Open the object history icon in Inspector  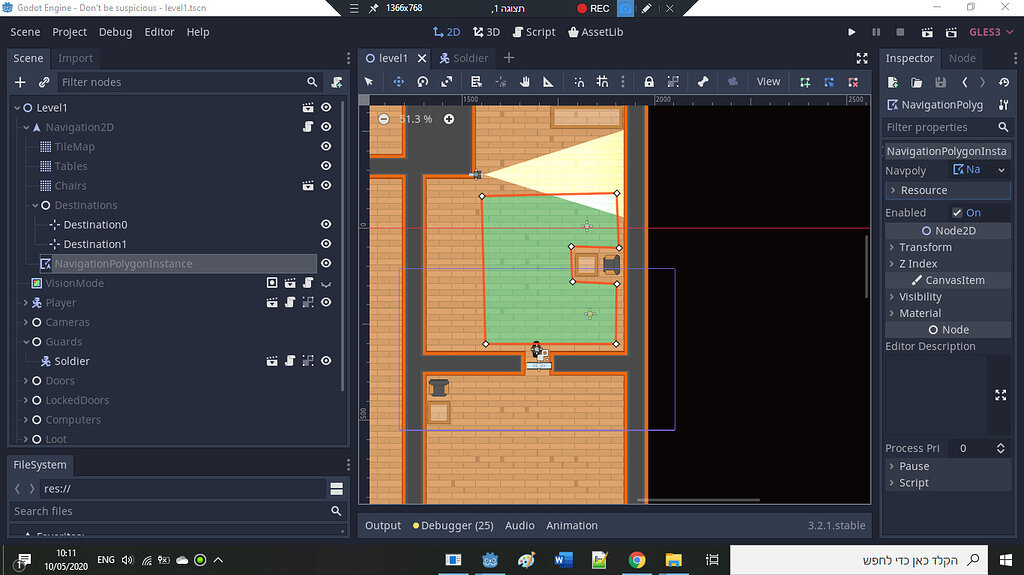1003,82
